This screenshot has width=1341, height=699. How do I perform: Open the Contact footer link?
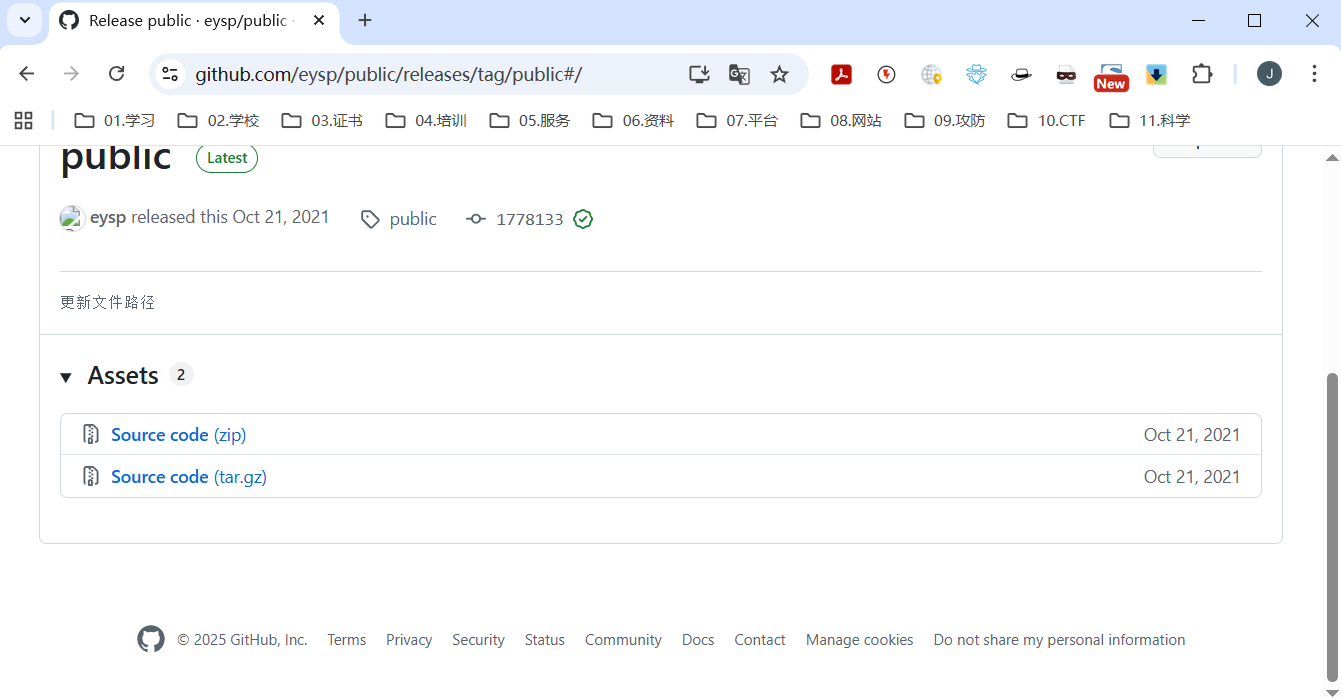click(760, 640)
